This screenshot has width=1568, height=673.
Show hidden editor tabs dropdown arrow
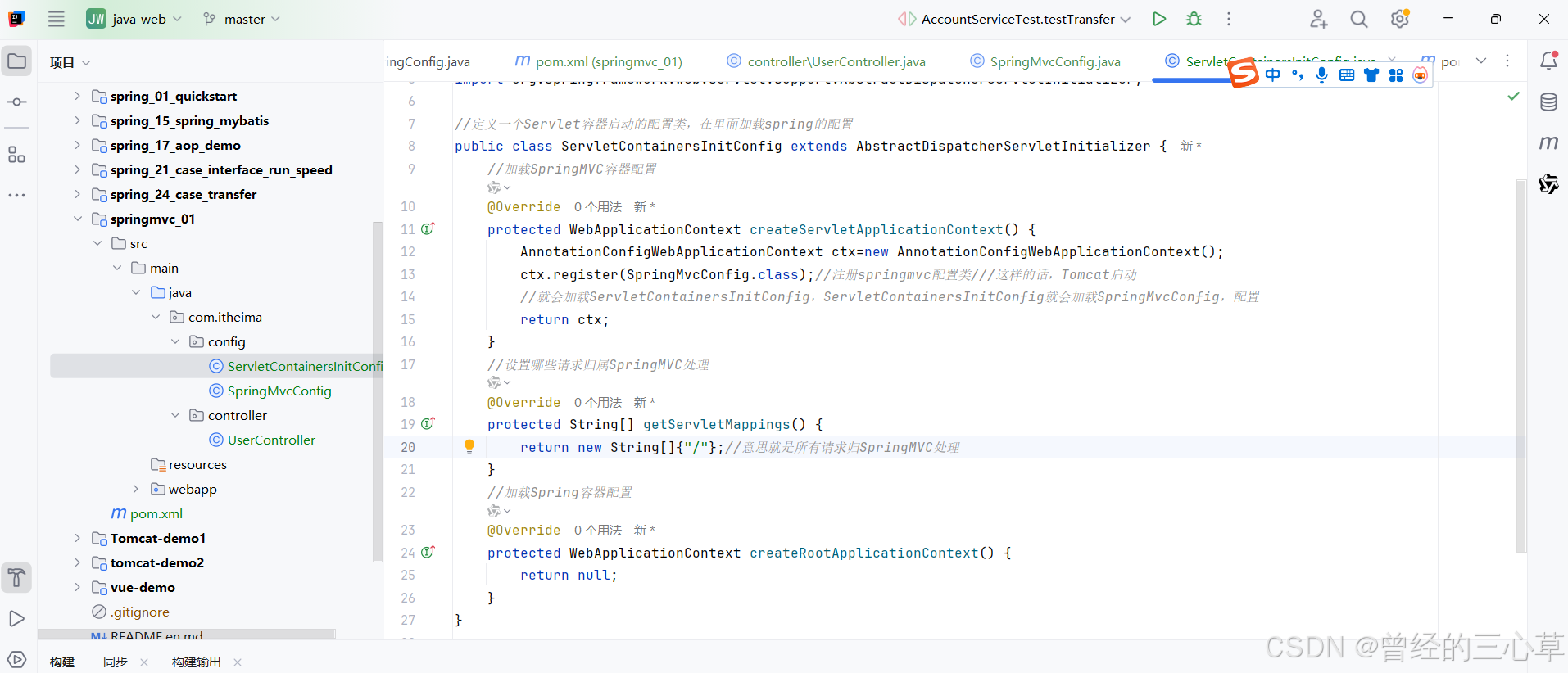pyautogui.click(x=1481, y=61)
